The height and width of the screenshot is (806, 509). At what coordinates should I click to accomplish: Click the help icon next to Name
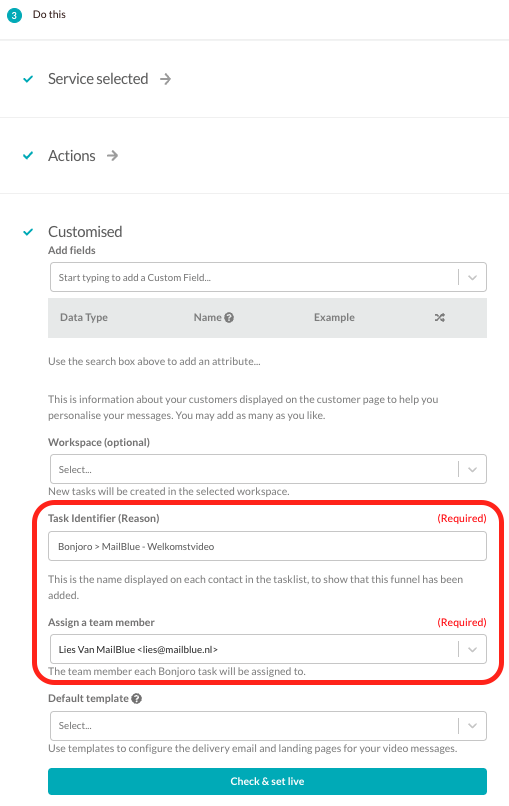(x=229, y=318)
